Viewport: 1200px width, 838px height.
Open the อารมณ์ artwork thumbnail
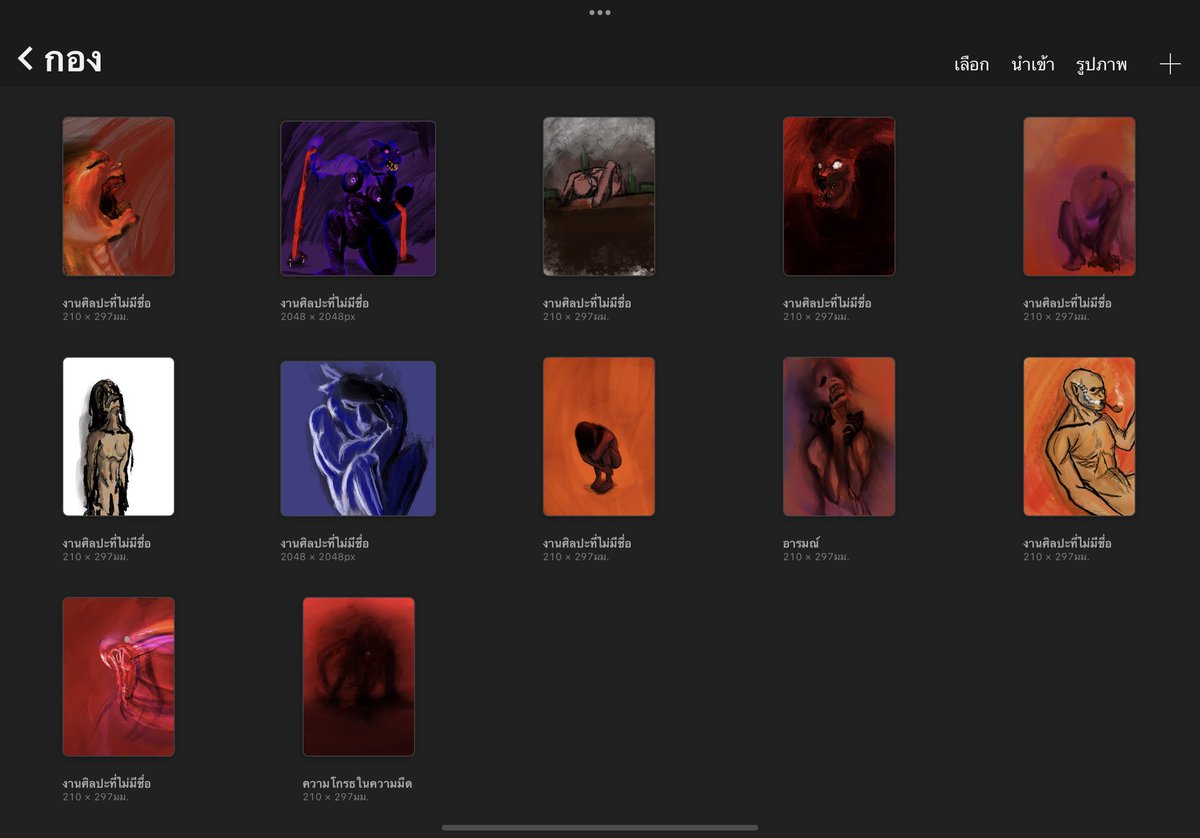(x=839, y=436)
